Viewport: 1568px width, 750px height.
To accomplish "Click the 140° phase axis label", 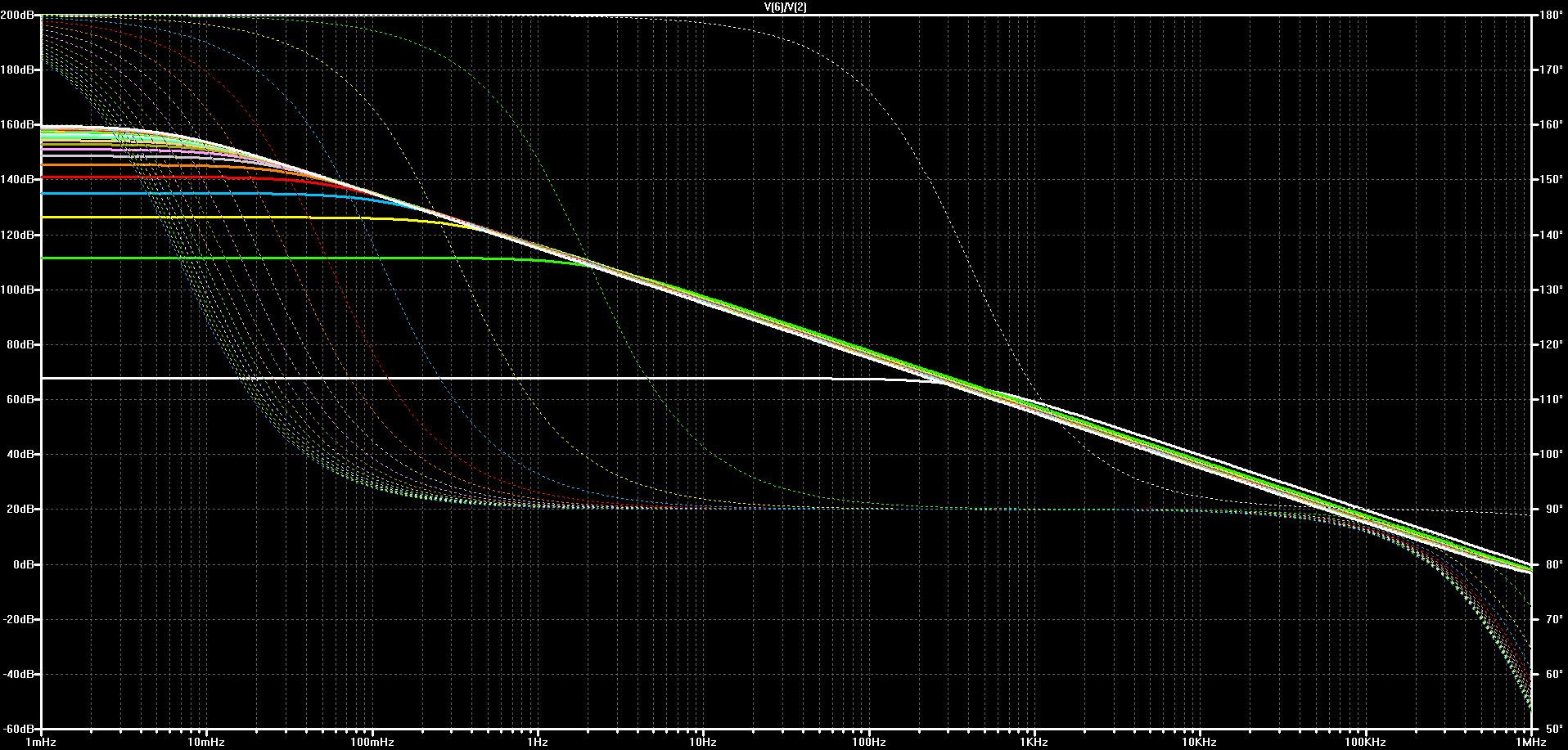I will (1551, 235).
